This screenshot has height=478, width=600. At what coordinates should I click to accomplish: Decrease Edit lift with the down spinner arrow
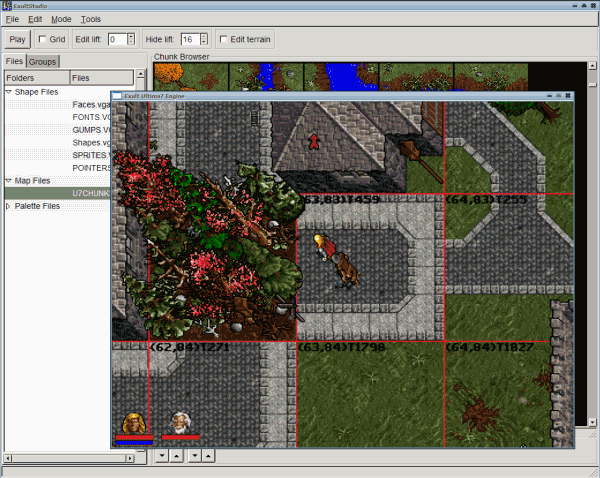tap(131, 42)
